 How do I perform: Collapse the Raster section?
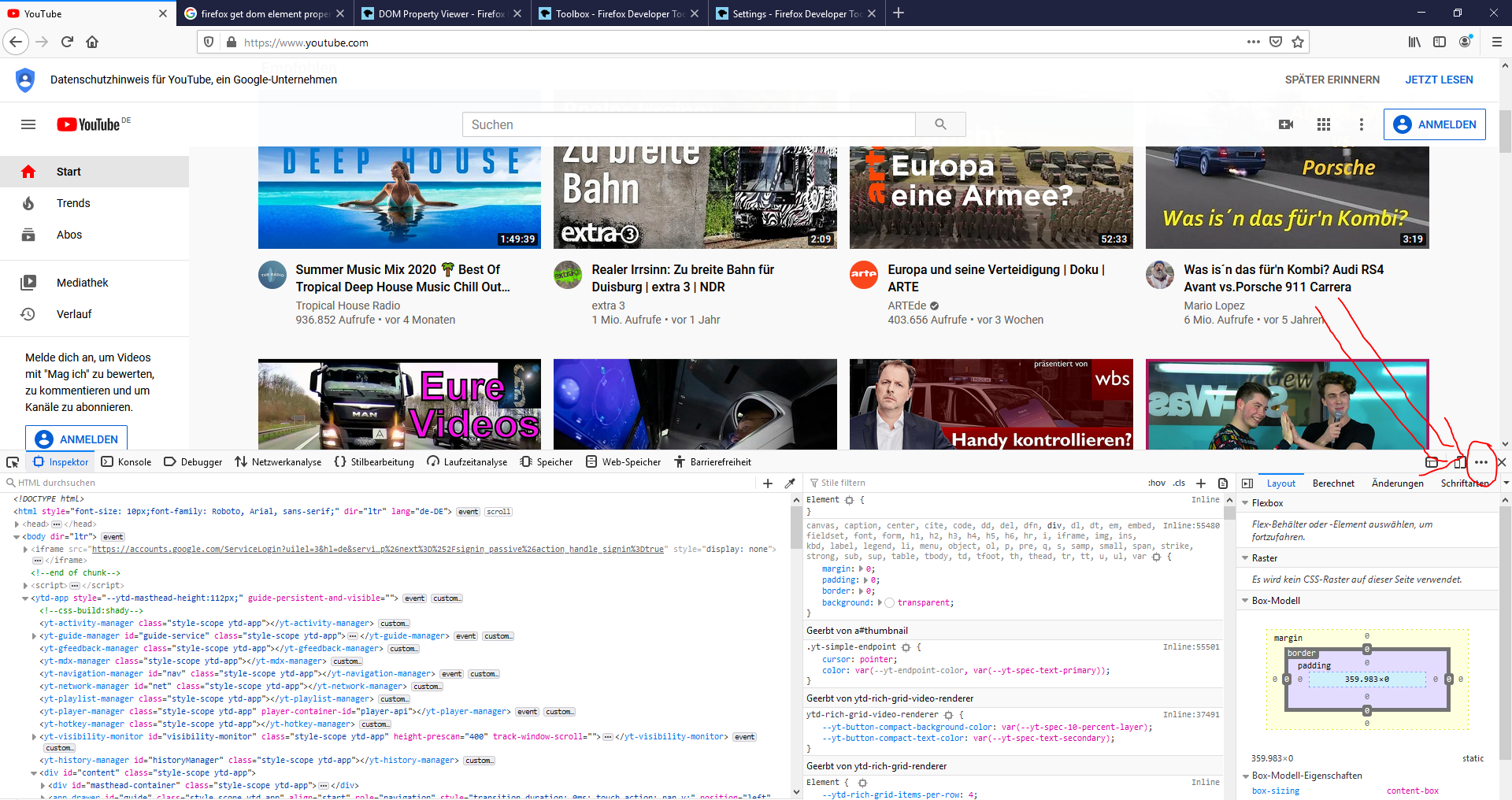1245,558
